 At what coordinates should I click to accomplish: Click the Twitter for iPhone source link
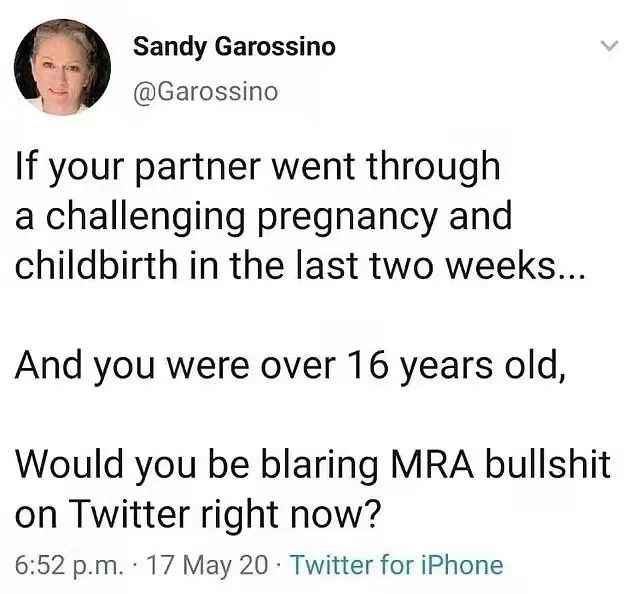coord(397,564)
